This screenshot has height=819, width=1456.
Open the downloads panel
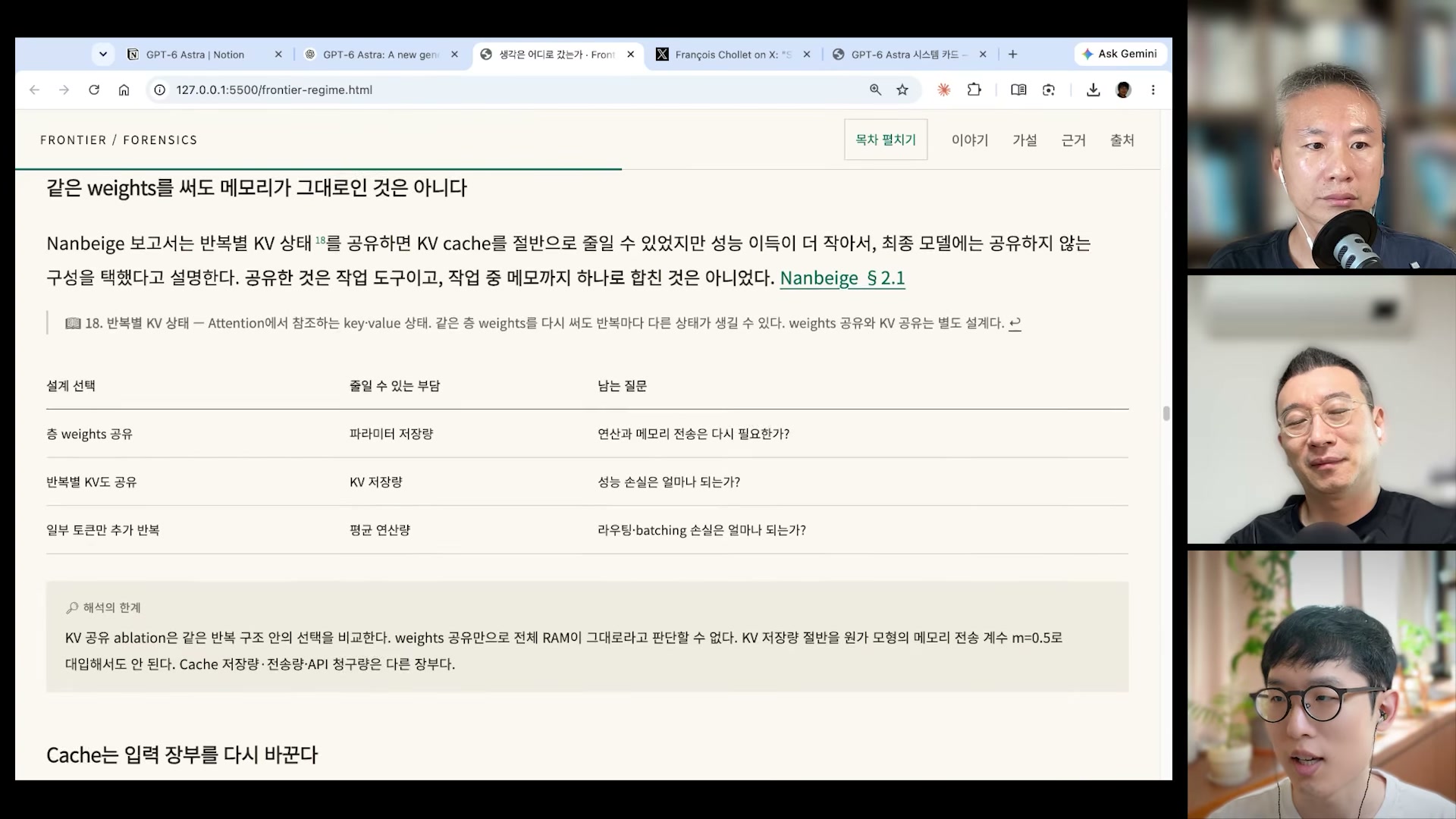[1093, 89]
